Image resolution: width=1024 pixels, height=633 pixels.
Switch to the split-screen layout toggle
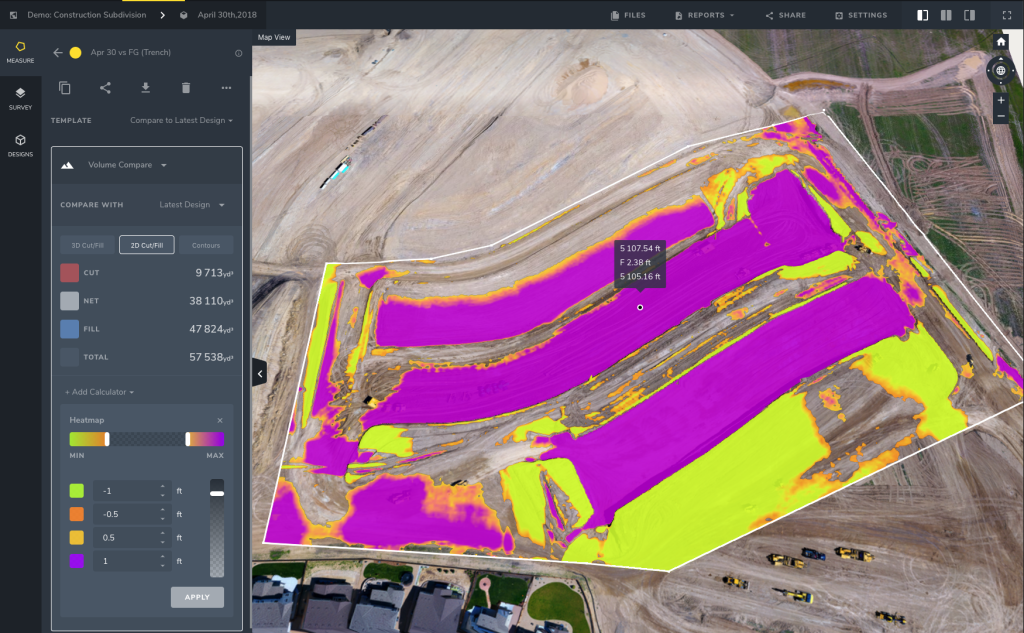946,15
